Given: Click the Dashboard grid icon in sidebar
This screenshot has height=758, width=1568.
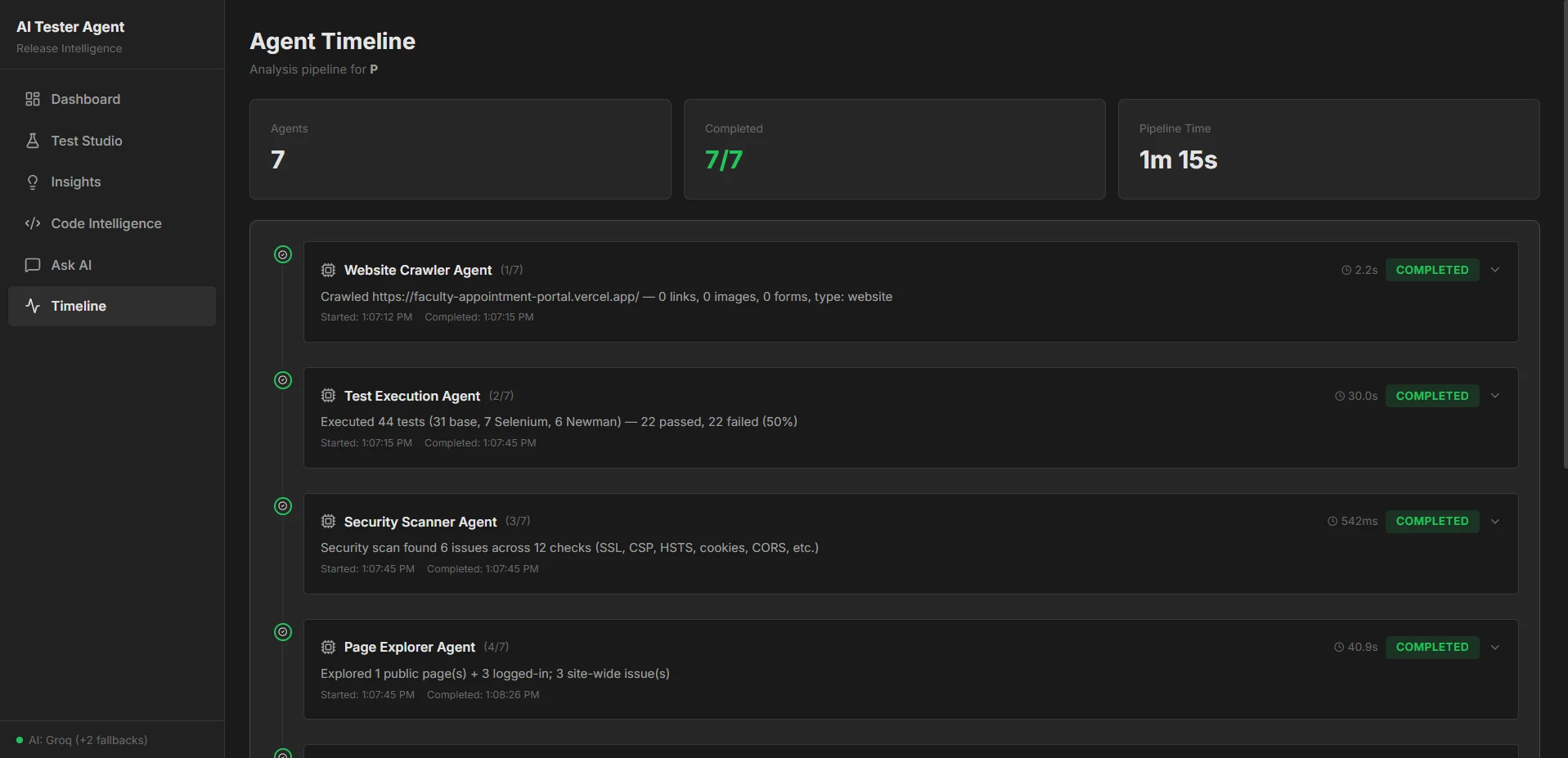Looking at the screenshot, I should point(33,99).
